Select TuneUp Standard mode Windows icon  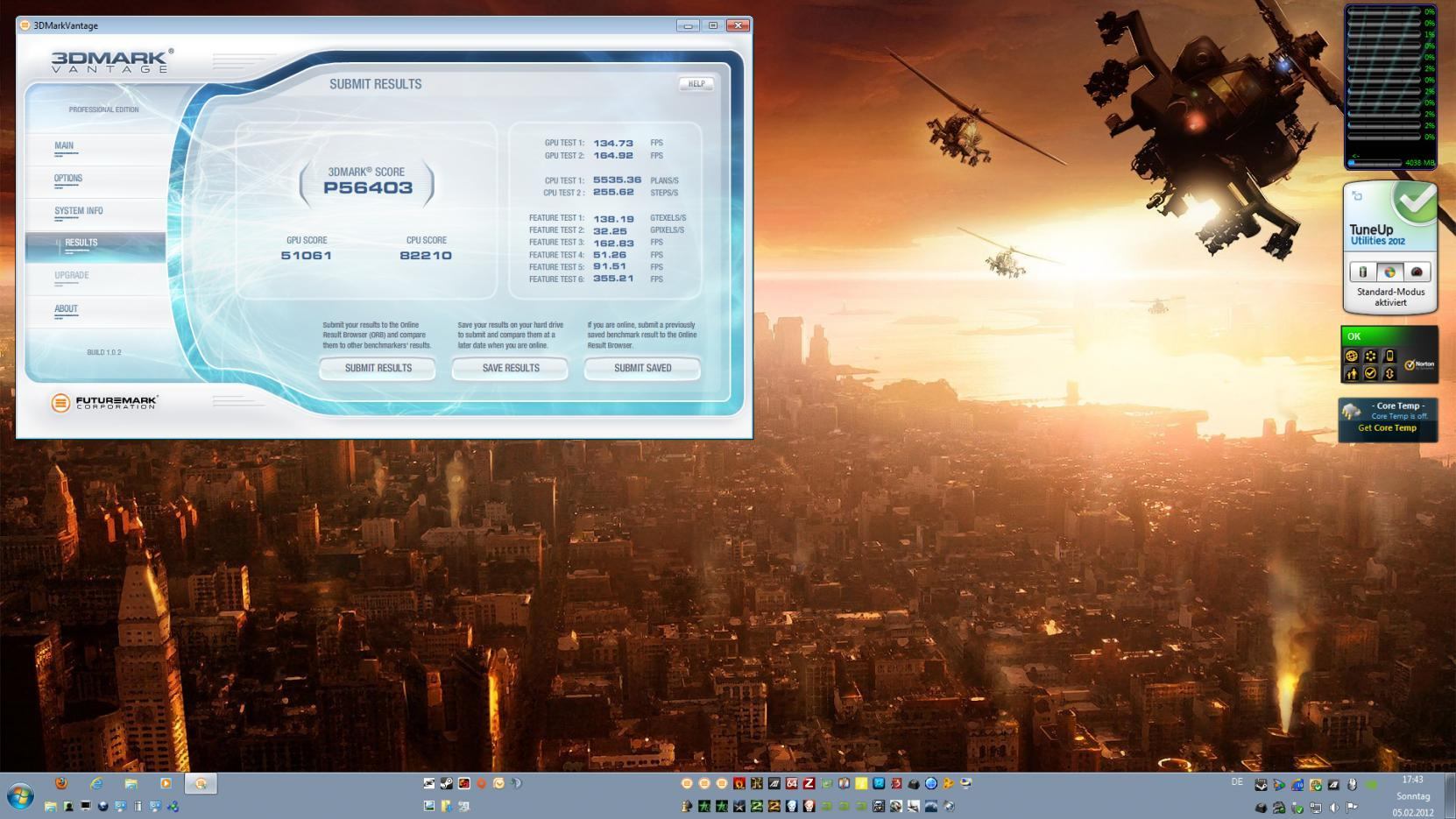click(1389, 272)
